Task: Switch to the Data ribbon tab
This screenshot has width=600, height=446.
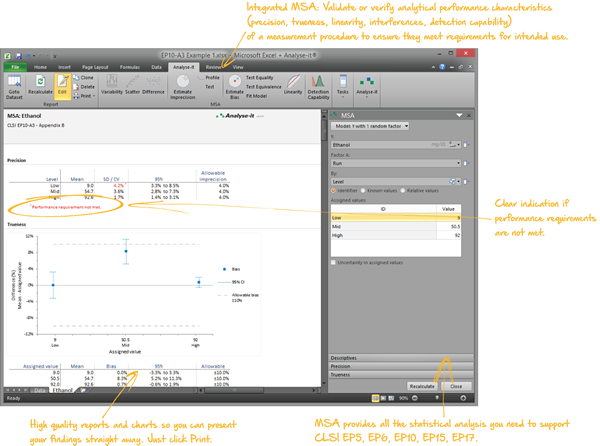Action: (x=157, y=67)
